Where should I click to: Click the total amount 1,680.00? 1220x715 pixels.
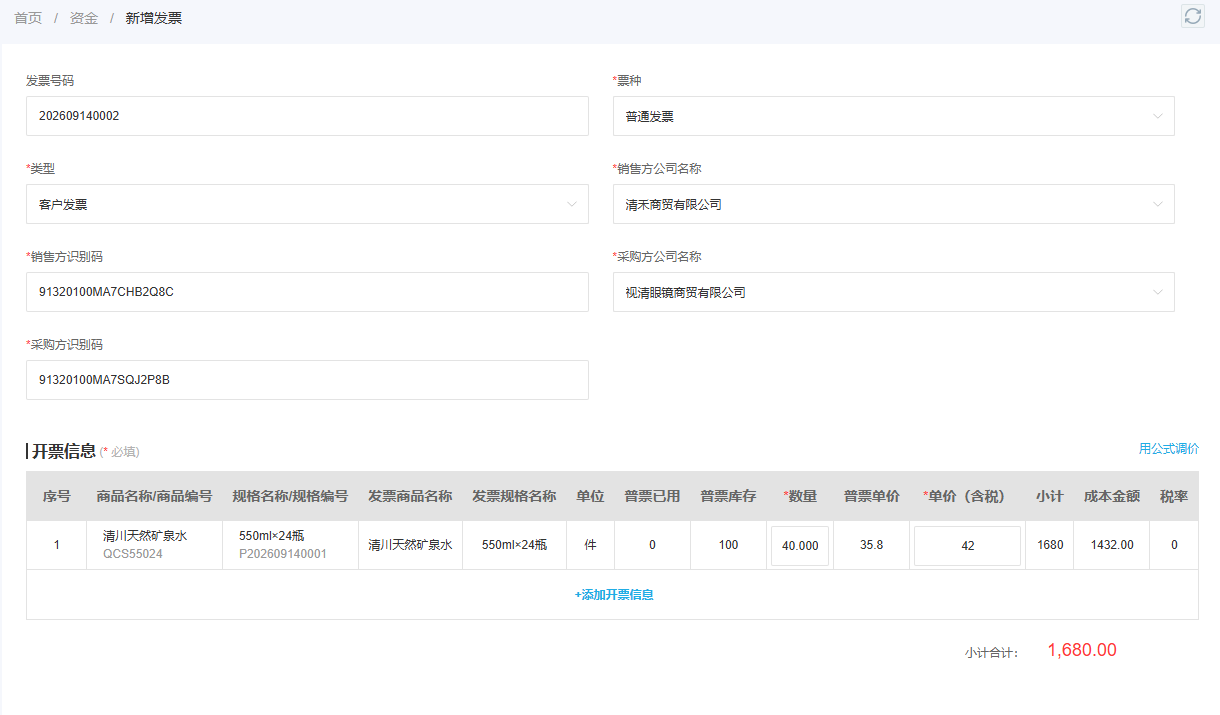click(x=1082, y=650)
